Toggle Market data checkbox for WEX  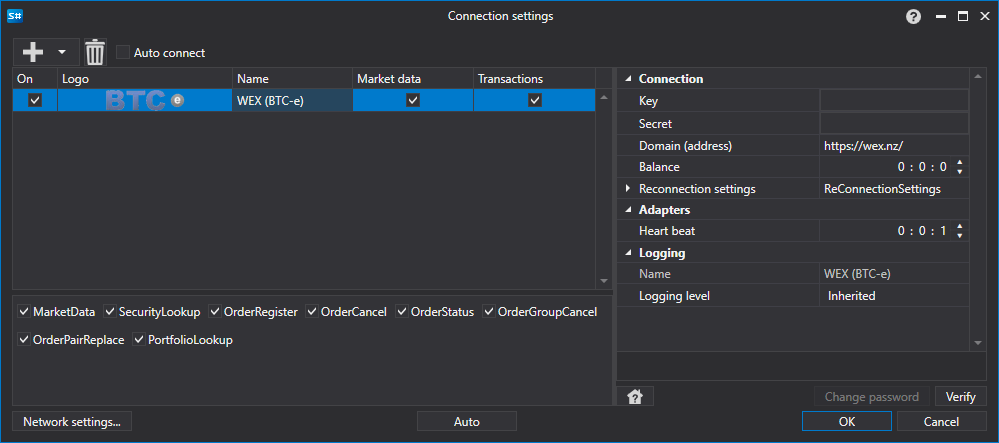(x=413, y=100)
